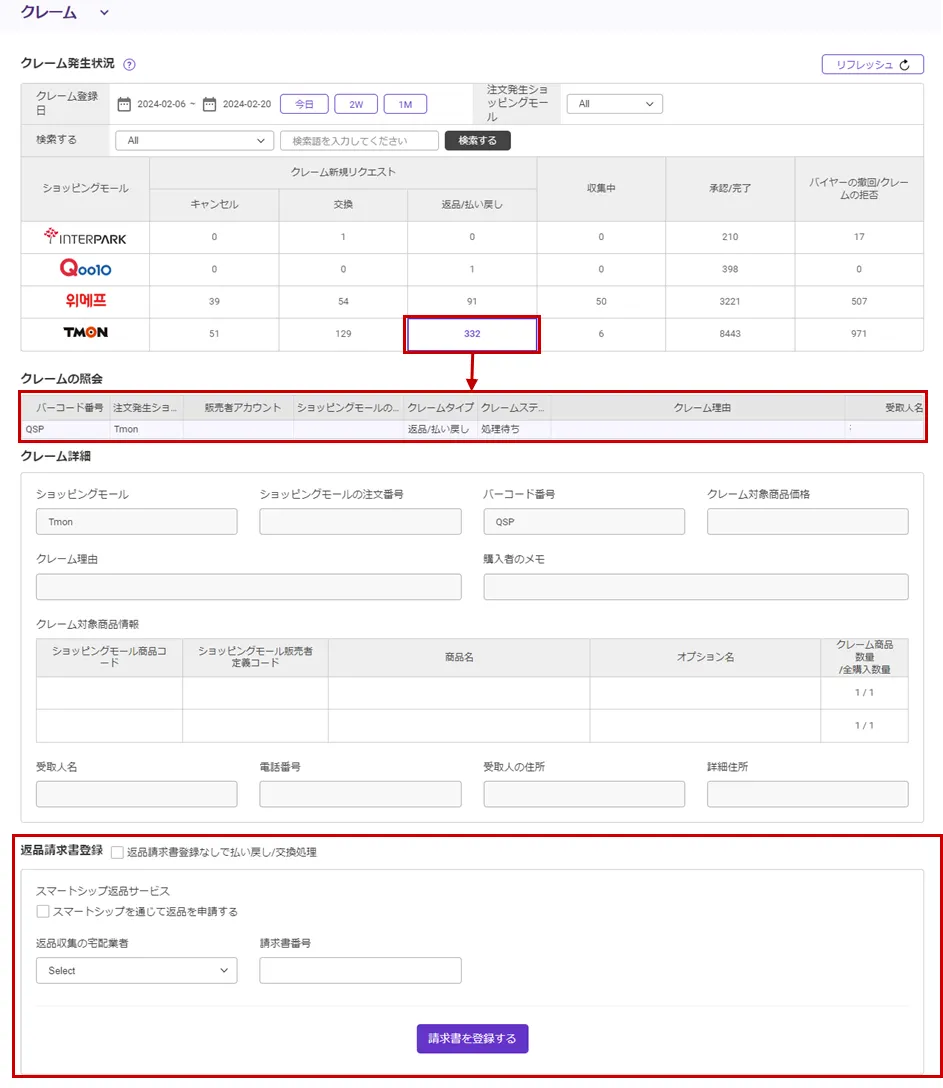The width and height of the screenshot is (943, 1088).
Task: Click the 購入者のメモ field
Action: click(696, 587)
